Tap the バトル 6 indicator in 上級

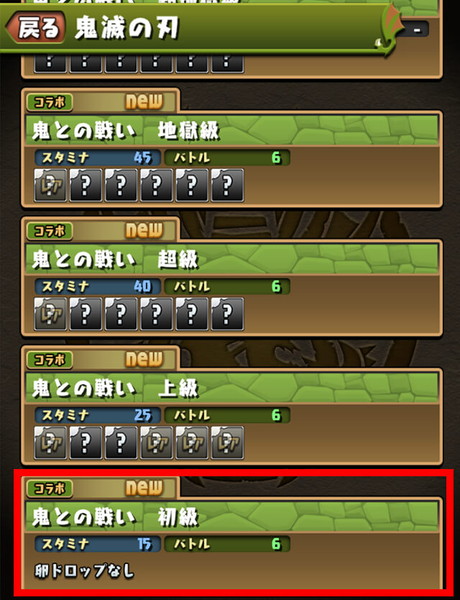click(227, 415)
